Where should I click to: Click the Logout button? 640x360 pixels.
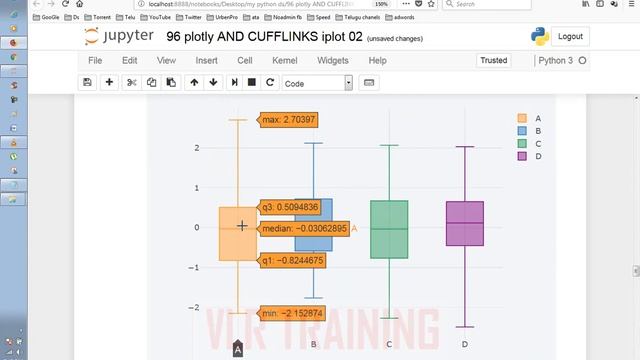click(x=570, y=36)
